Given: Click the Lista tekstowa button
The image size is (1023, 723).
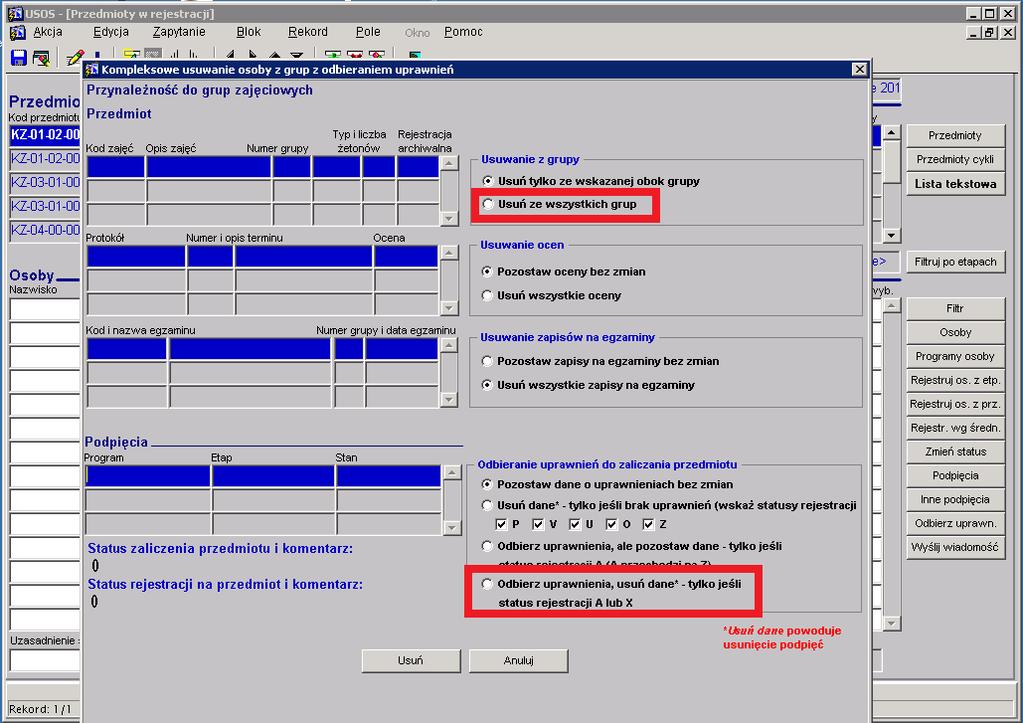Looking at the screenshot, I should tap(955, 184).
